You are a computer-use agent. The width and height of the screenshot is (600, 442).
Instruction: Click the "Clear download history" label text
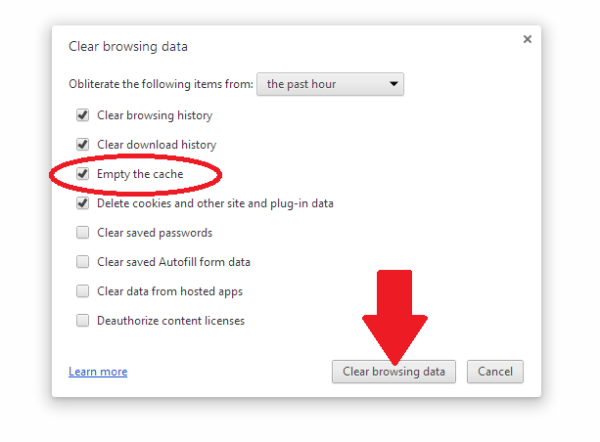point(156,144)
